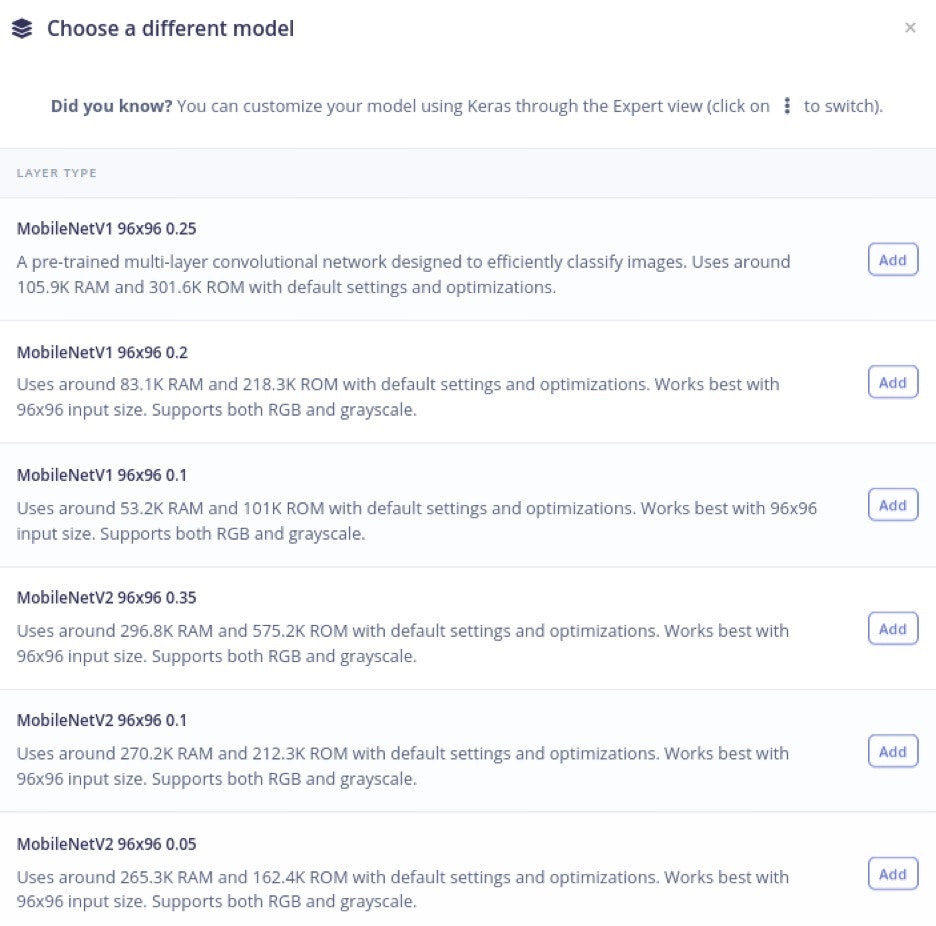936x926 pixels.
Task: Add the MobileNetV1 96x96 0.2 model
Action: pyautogui.click(x=892, y=382)
